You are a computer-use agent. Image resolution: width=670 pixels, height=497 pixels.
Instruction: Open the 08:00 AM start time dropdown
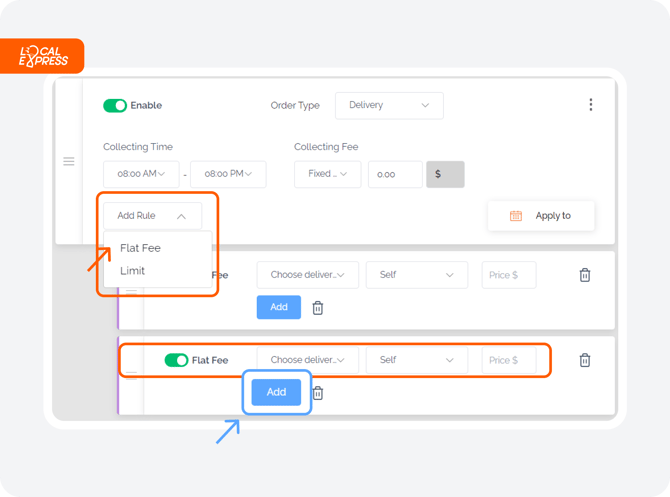click(141, 174)
